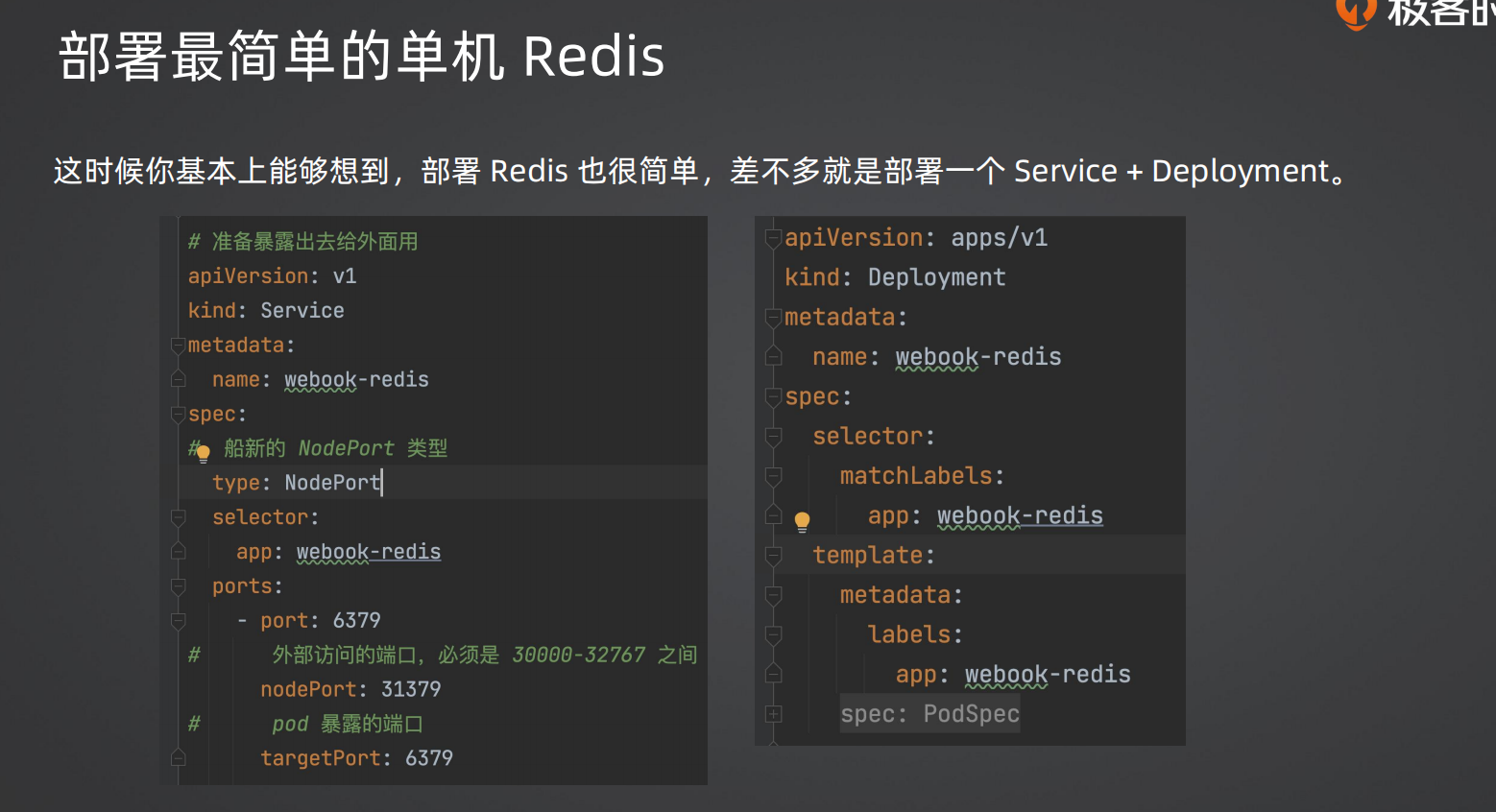Select the kind: Deployment line
1496x812 pixels.
[x=895, y=277]
